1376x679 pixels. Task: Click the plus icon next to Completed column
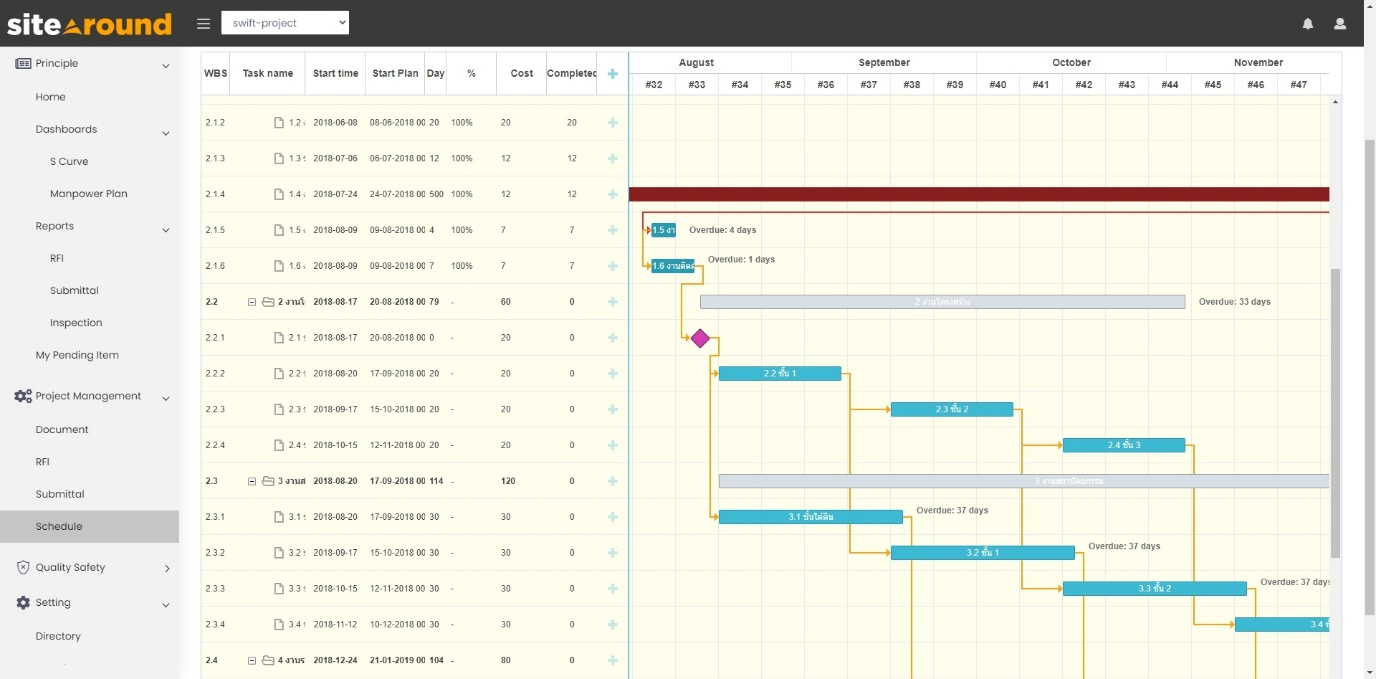(x=612, y=73)
